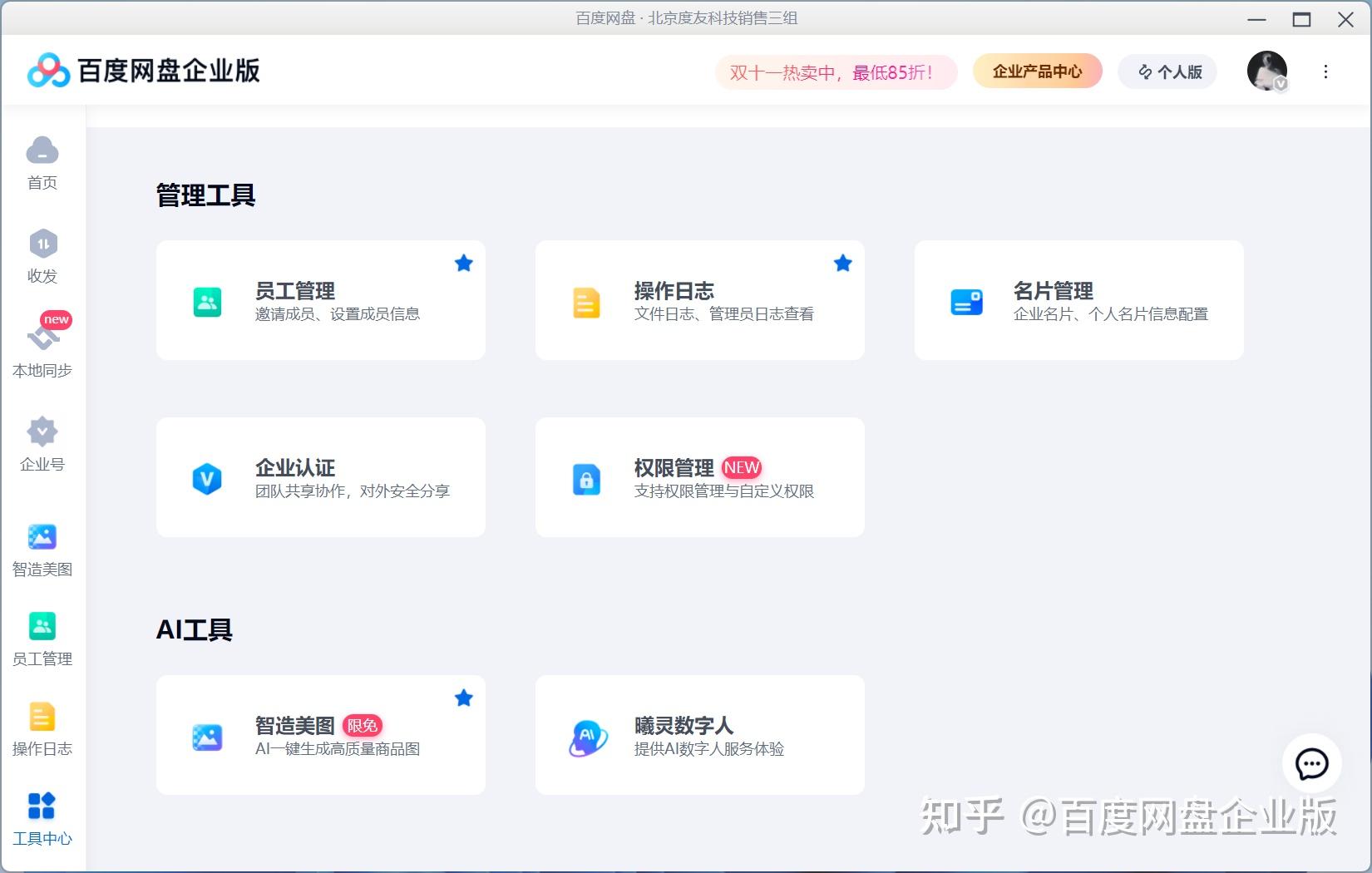
Task: Click the 管理工具 section heading
Action: [205, 195]
